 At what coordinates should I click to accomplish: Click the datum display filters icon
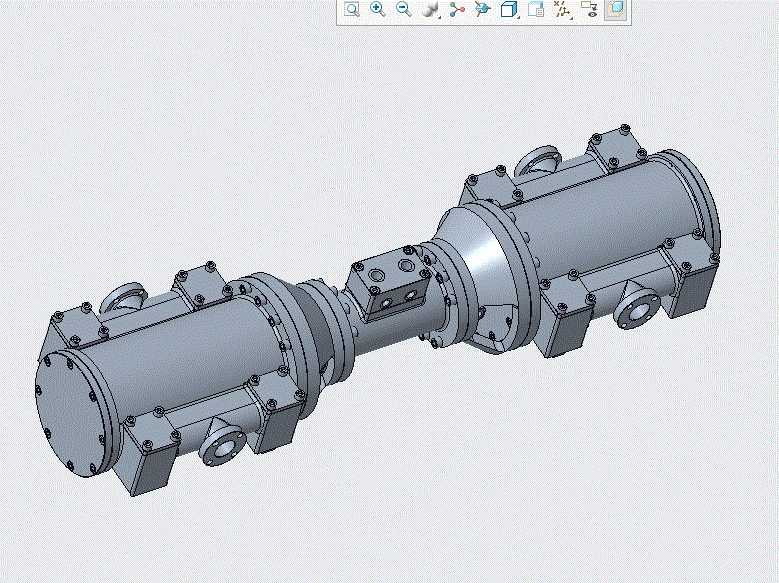click(x=561, y=9)
